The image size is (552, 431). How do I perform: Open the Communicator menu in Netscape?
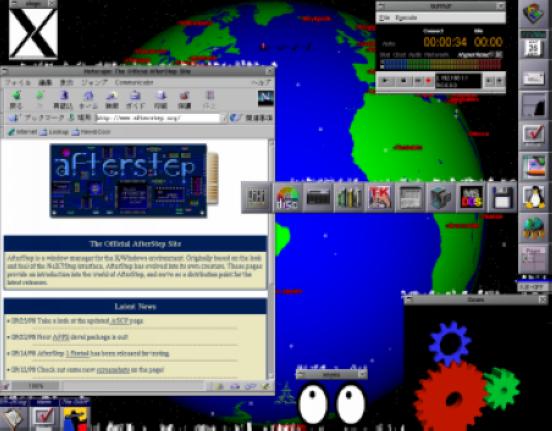[134, 83]
